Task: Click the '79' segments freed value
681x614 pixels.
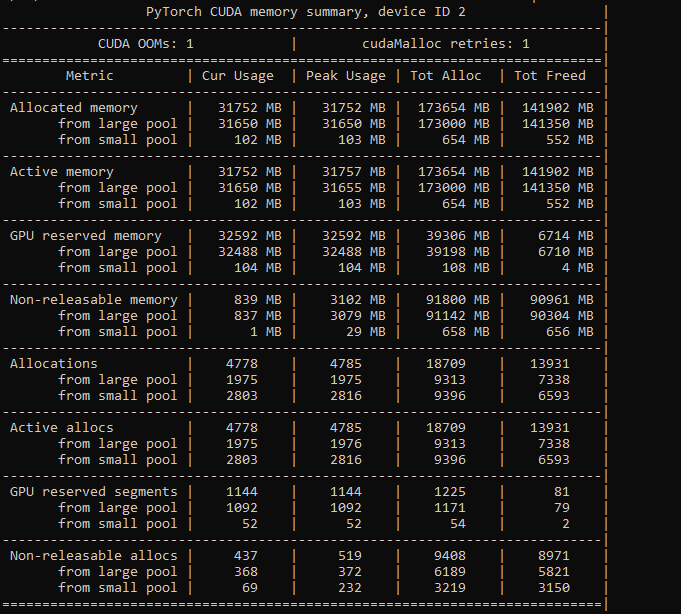Action: coord(562,508)
